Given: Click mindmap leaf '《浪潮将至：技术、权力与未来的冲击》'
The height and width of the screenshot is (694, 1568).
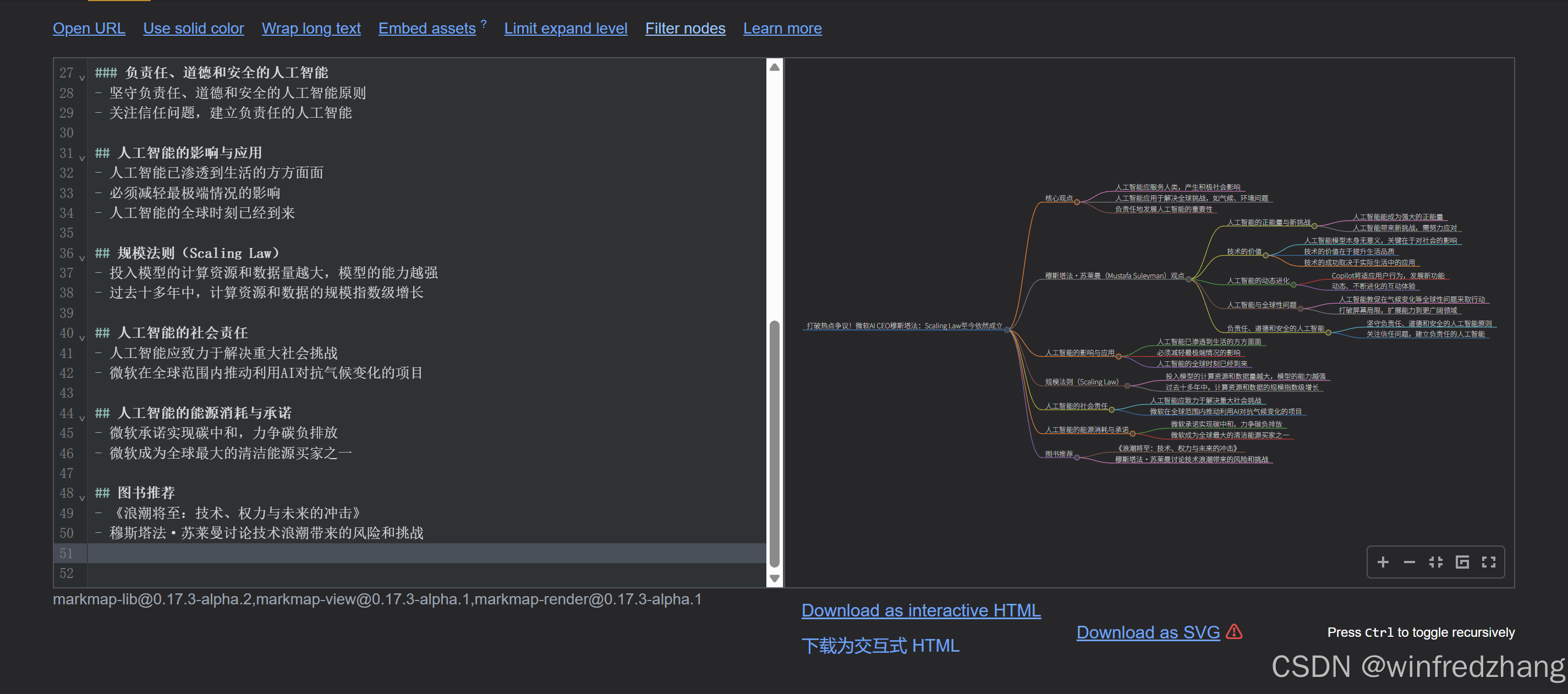Looking at the screenshot, I should (1177, 448).
